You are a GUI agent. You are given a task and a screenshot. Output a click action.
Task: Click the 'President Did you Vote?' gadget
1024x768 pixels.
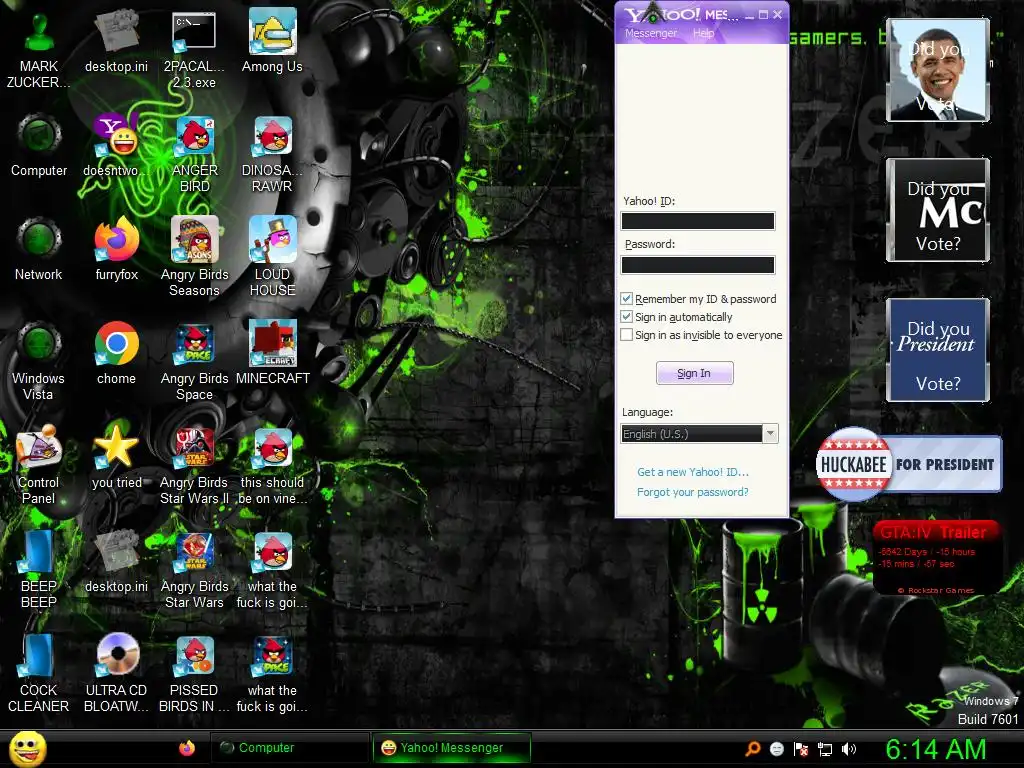[938, 350]
